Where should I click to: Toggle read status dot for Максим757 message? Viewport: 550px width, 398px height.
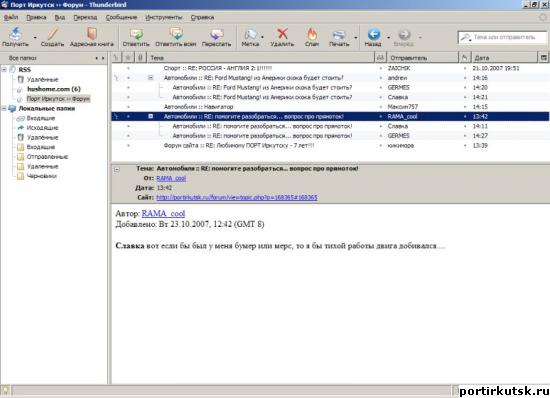click(380, 107)
